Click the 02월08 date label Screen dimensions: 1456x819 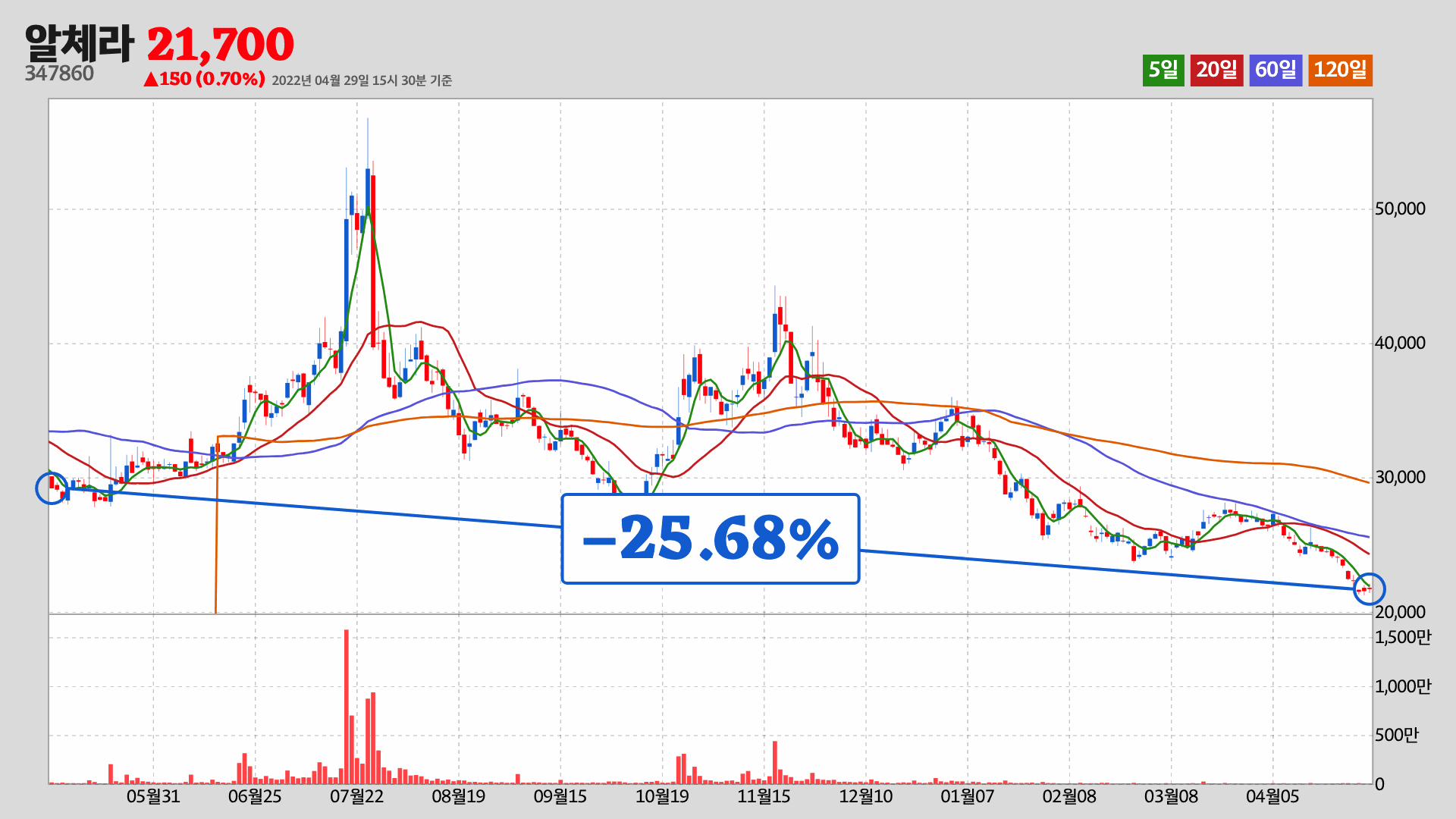coord(1069,796)
